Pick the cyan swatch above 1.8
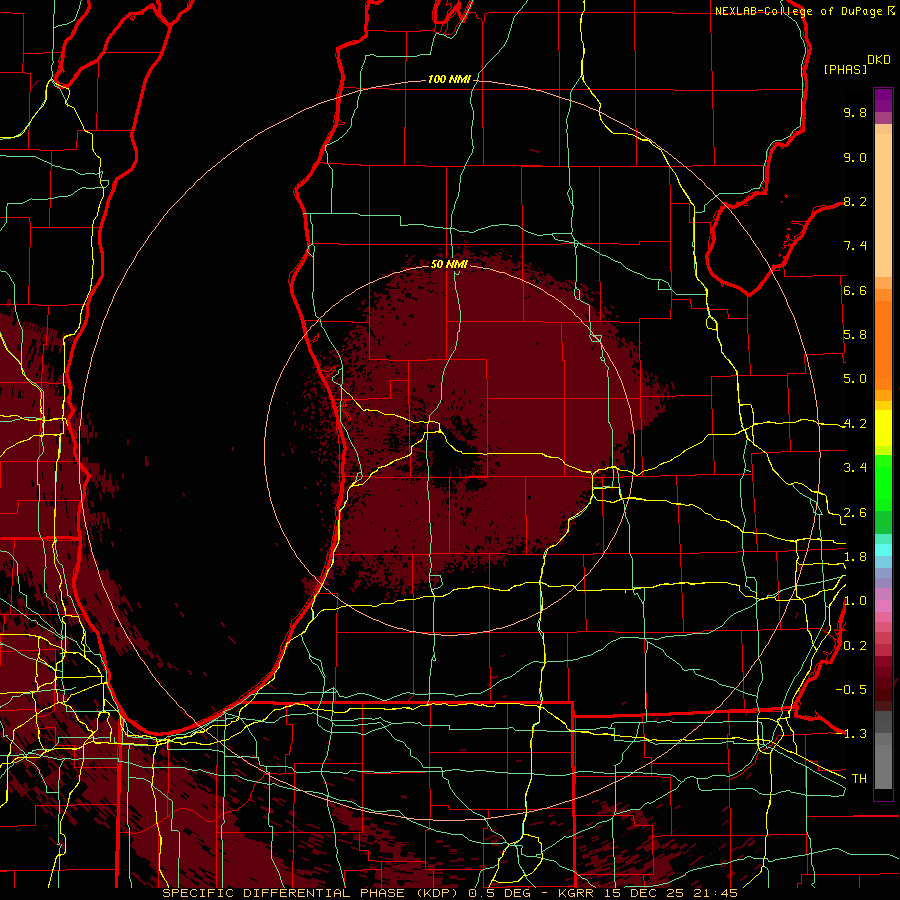The image size is (900, 900). [883, 550]
